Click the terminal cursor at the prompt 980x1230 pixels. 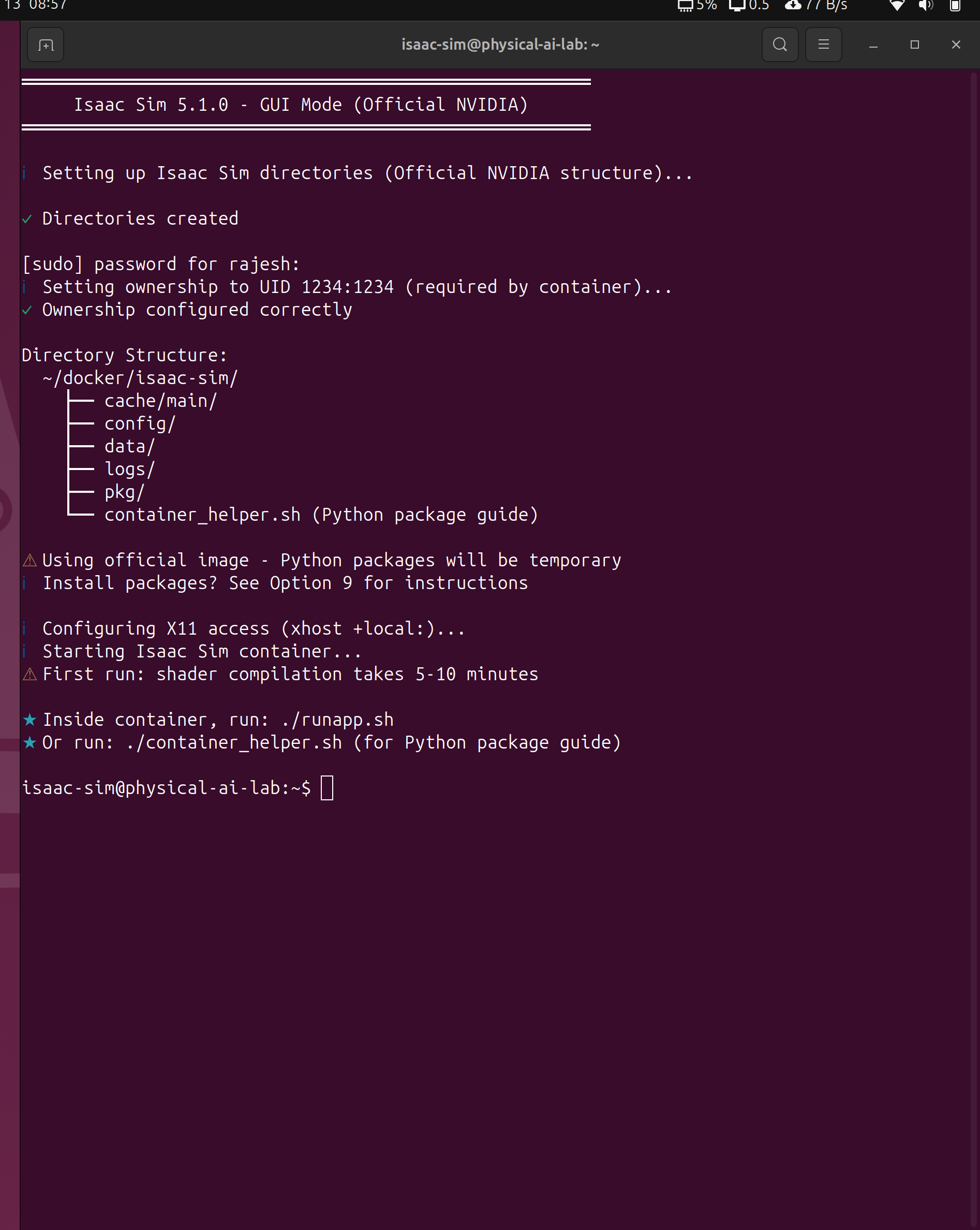coord(326,788)
